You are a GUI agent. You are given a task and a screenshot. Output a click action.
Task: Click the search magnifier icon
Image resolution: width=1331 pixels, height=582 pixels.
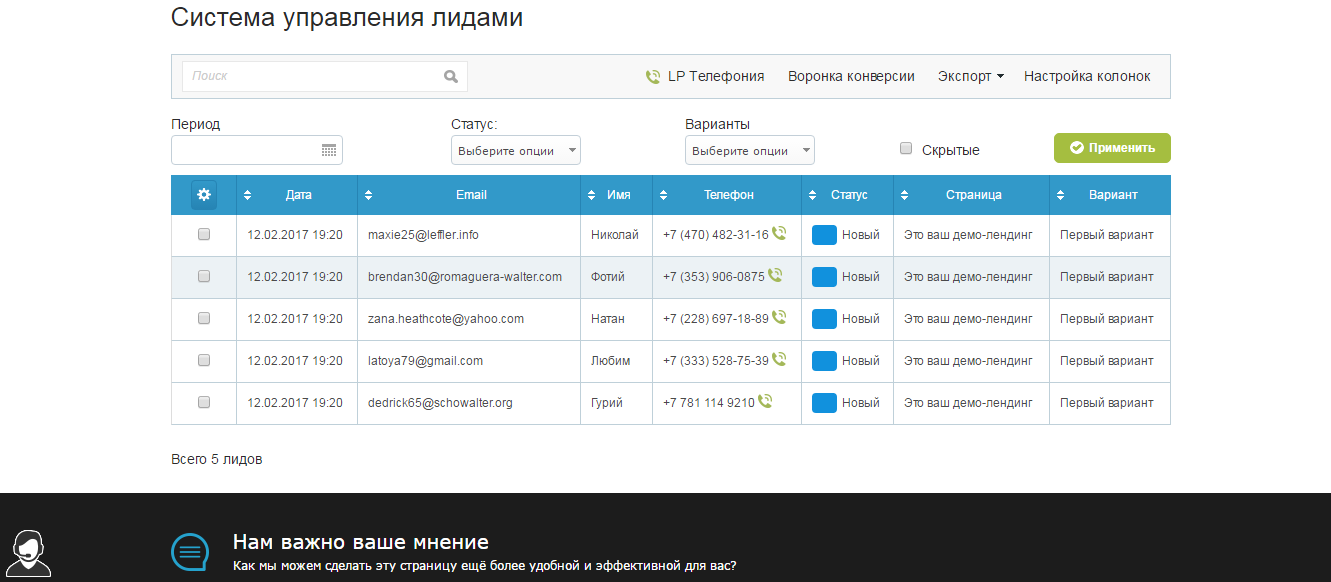[451, 75]
